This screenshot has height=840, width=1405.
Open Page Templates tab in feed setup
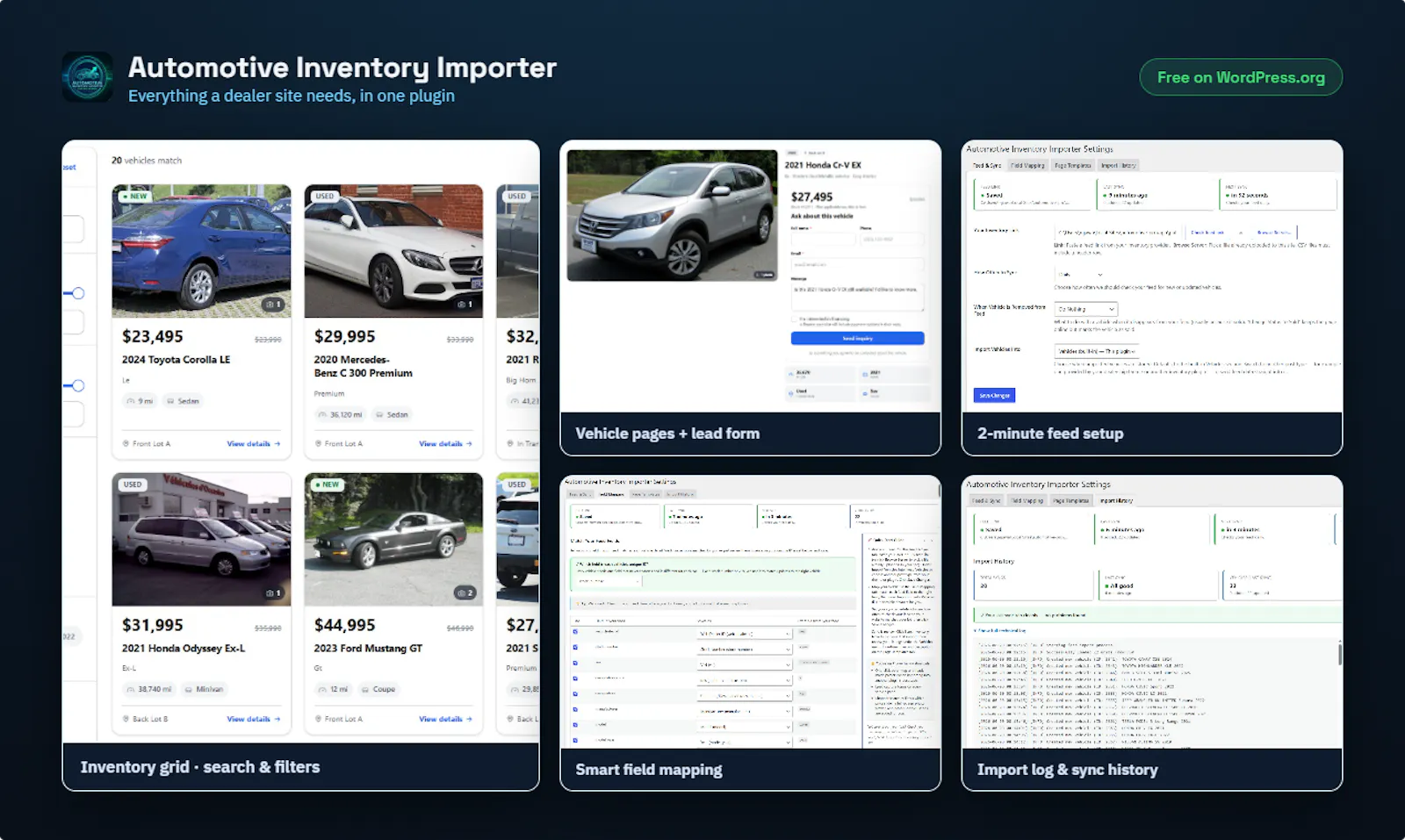(x=1073, y=165)
